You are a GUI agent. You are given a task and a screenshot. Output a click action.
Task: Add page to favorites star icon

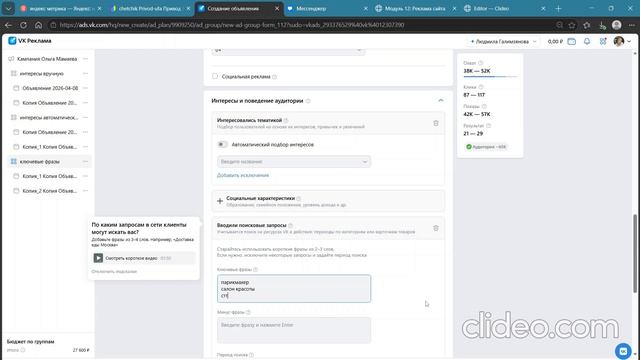tap(572, 25)
